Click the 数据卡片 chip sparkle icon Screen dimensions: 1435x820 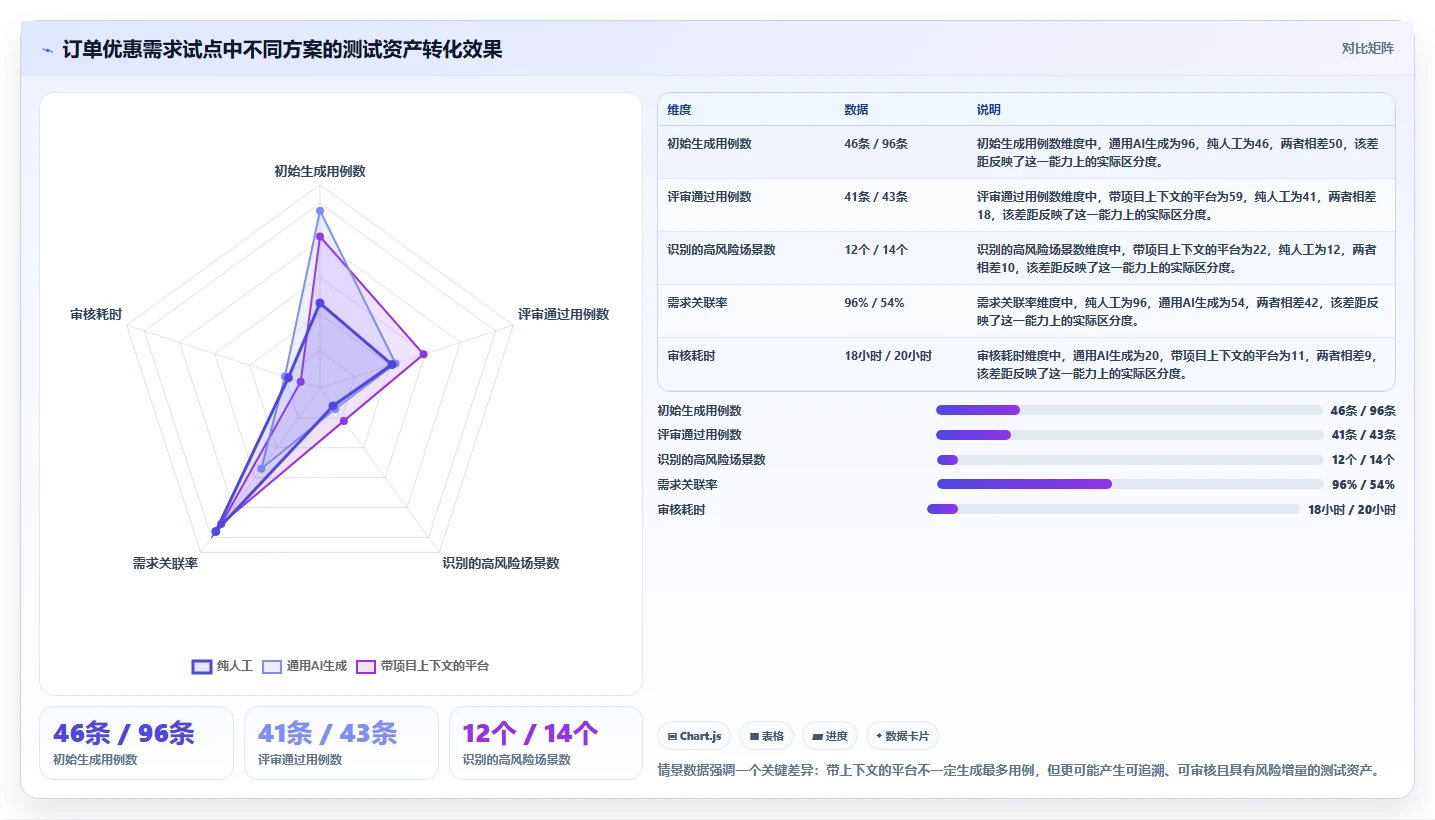[x=879, y=736]
